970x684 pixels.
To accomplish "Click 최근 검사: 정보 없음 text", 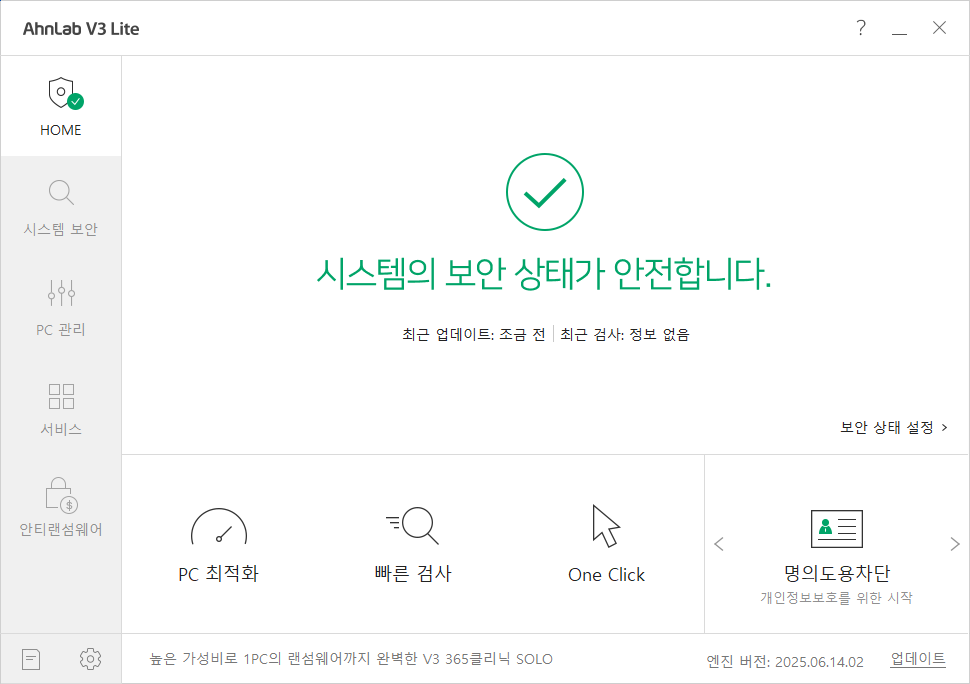I will pos(625,335).
